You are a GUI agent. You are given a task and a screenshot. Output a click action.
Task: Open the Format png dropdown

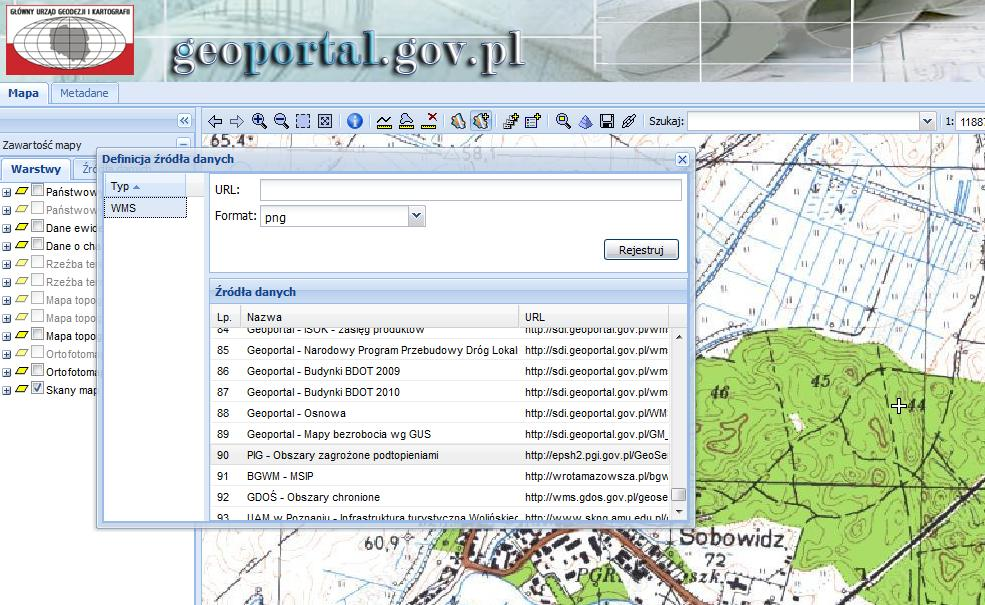pos(416,216)
